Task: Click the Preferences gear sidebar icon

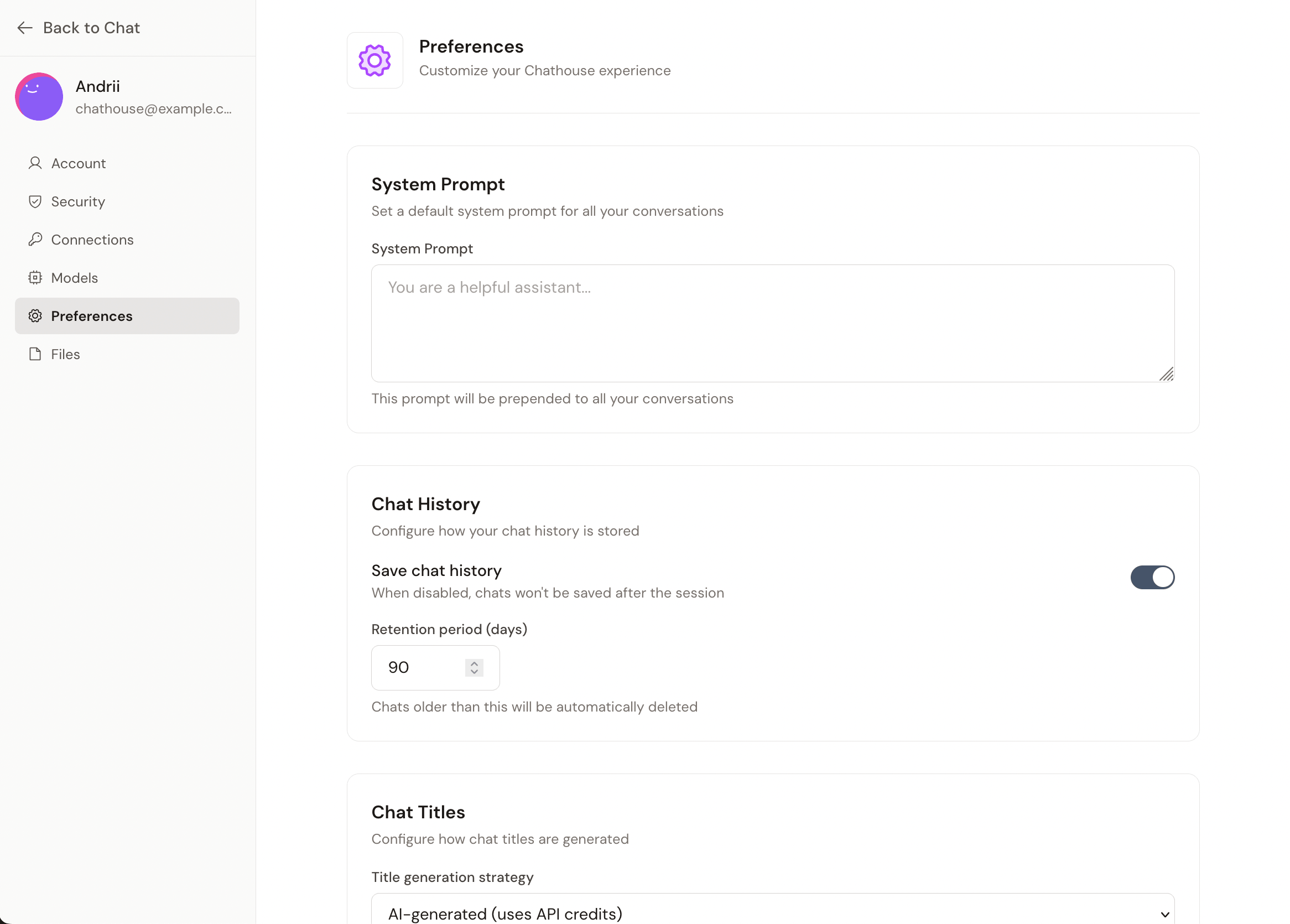Action: [x=35, y=316]
